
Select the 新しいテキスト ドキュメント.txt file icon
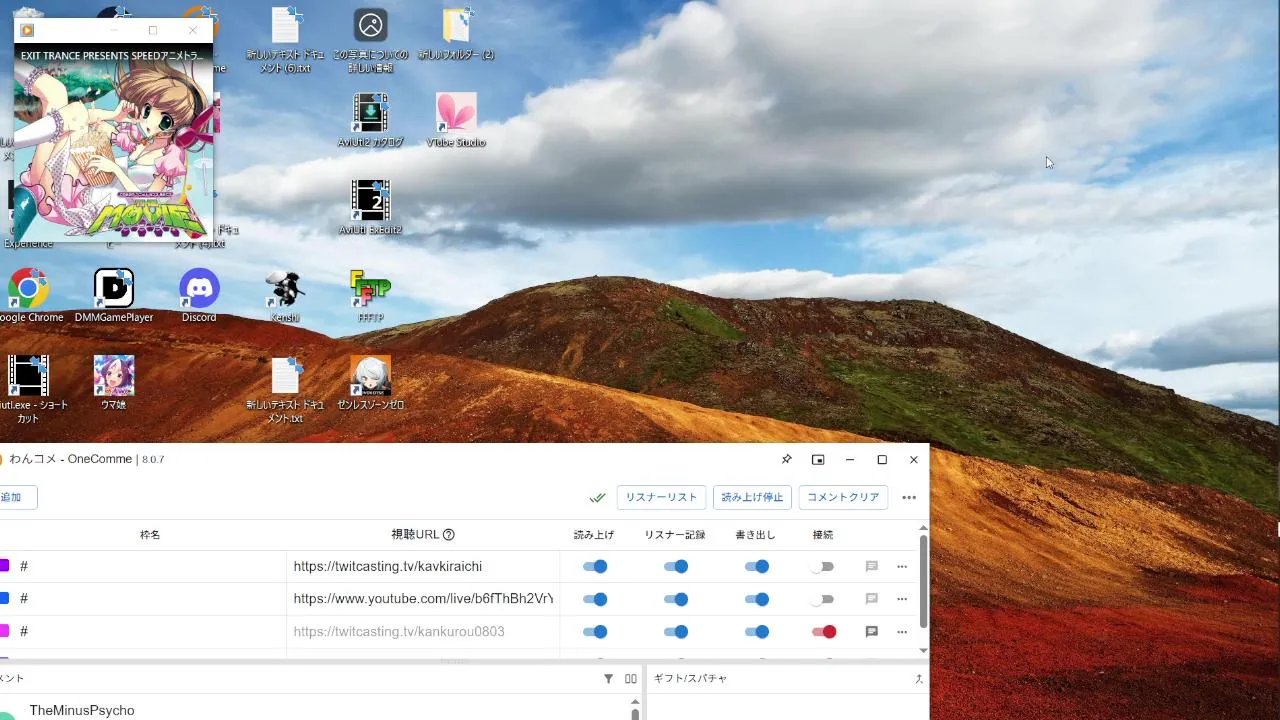pos(285,390)
